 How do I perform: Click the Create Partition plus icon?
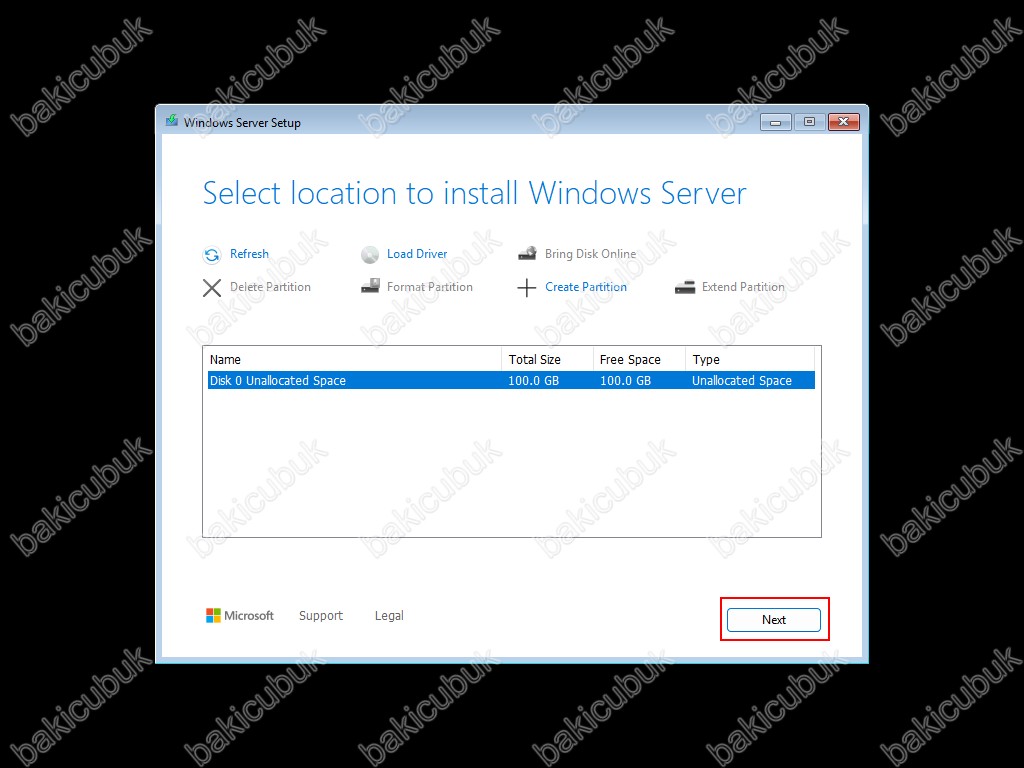click(526, 287)
